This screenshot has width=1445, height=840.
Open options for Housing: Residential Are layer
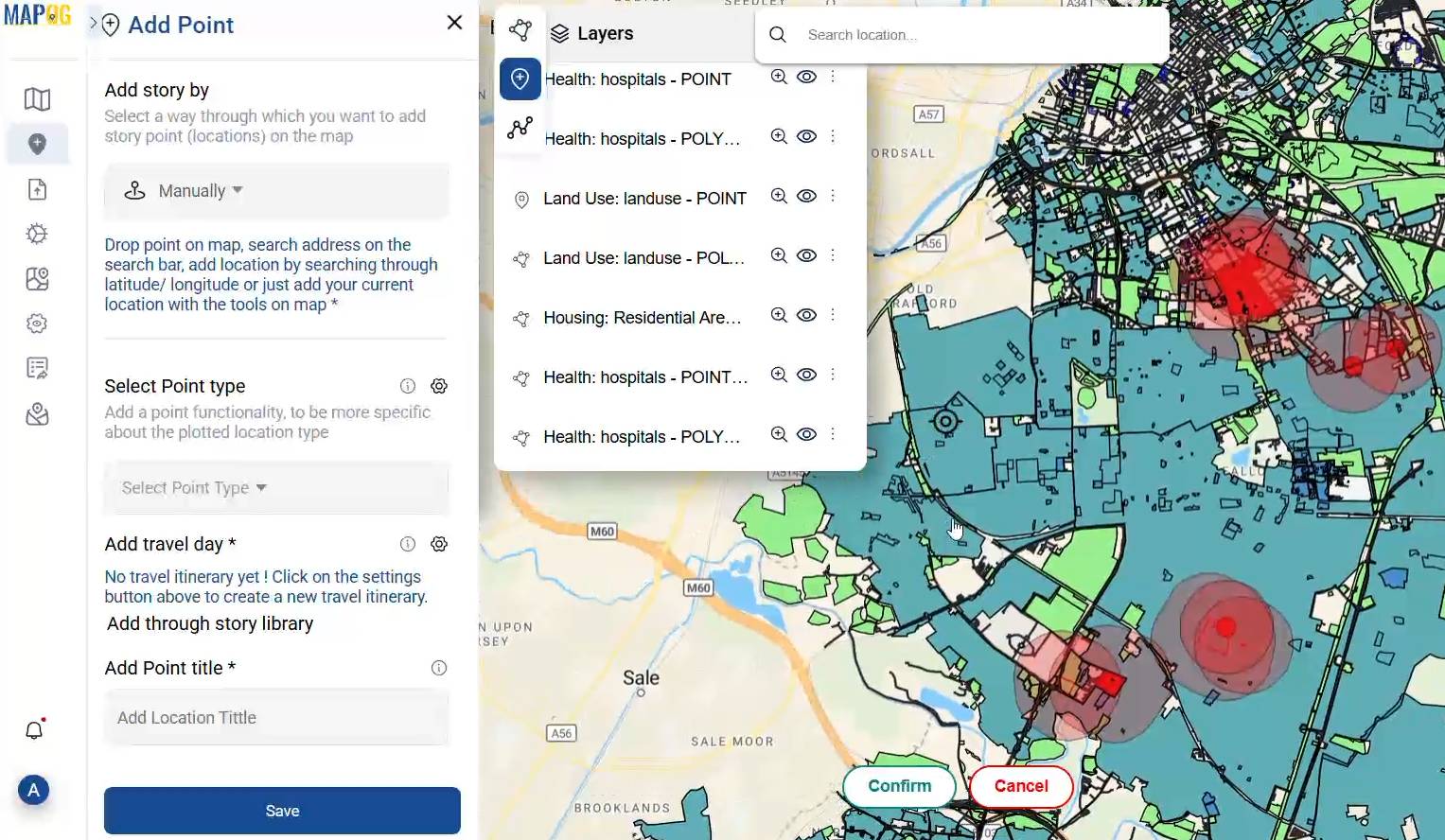[x=833, y=315]
